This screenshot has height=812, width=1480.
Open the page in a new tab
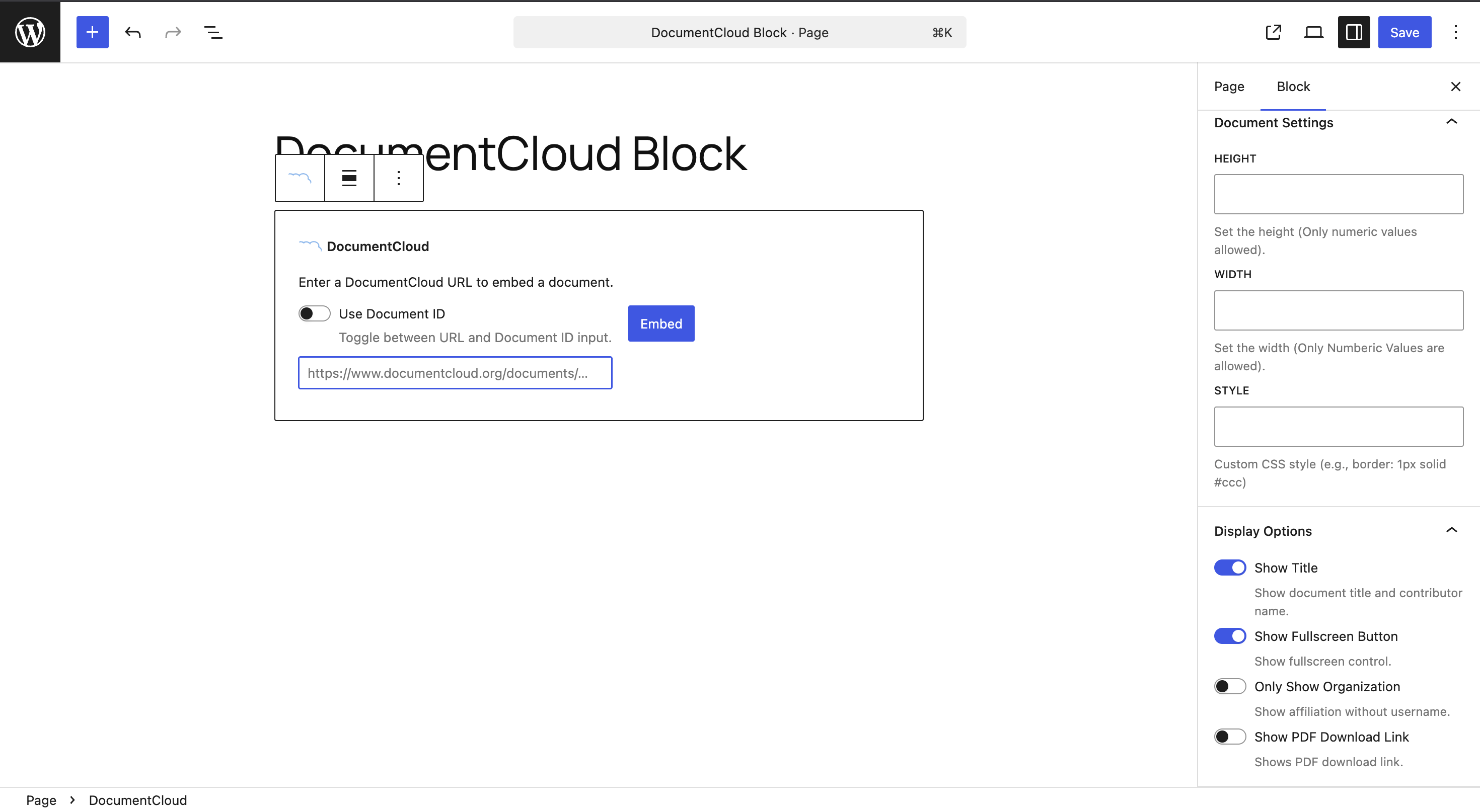point(1273,32)
